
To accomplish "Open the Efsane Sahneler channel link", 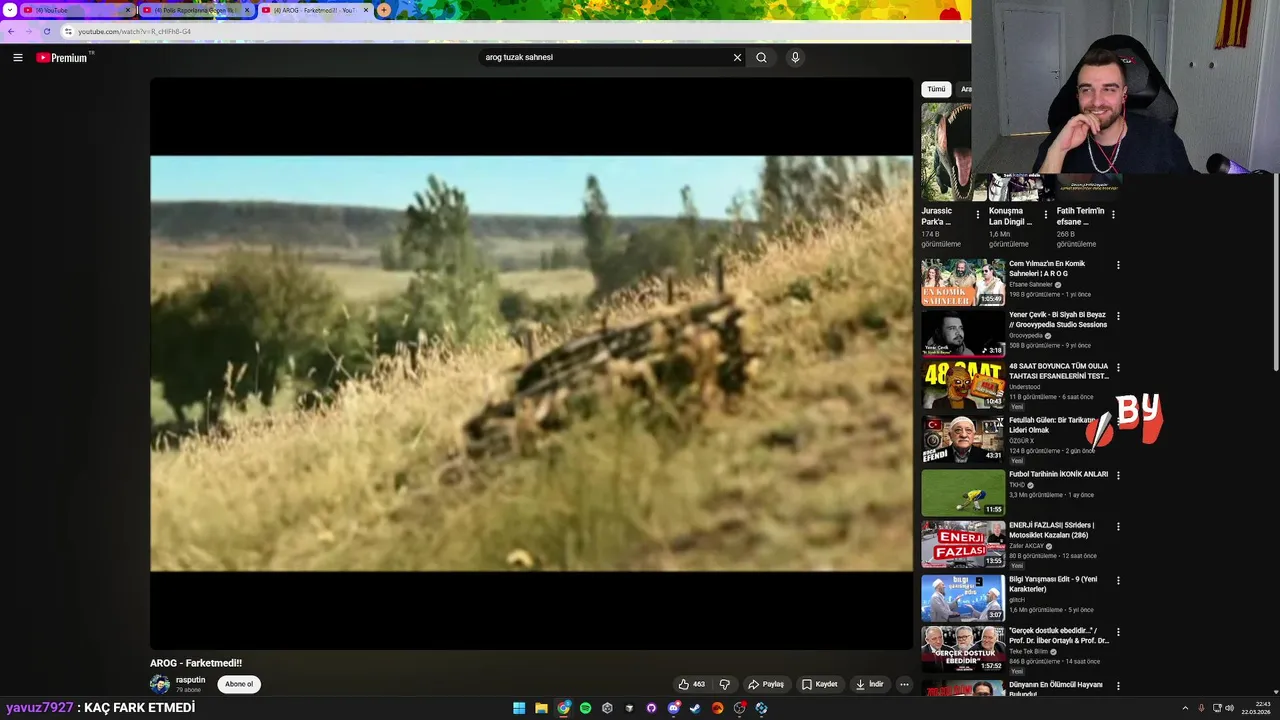I will [1031, 284].
